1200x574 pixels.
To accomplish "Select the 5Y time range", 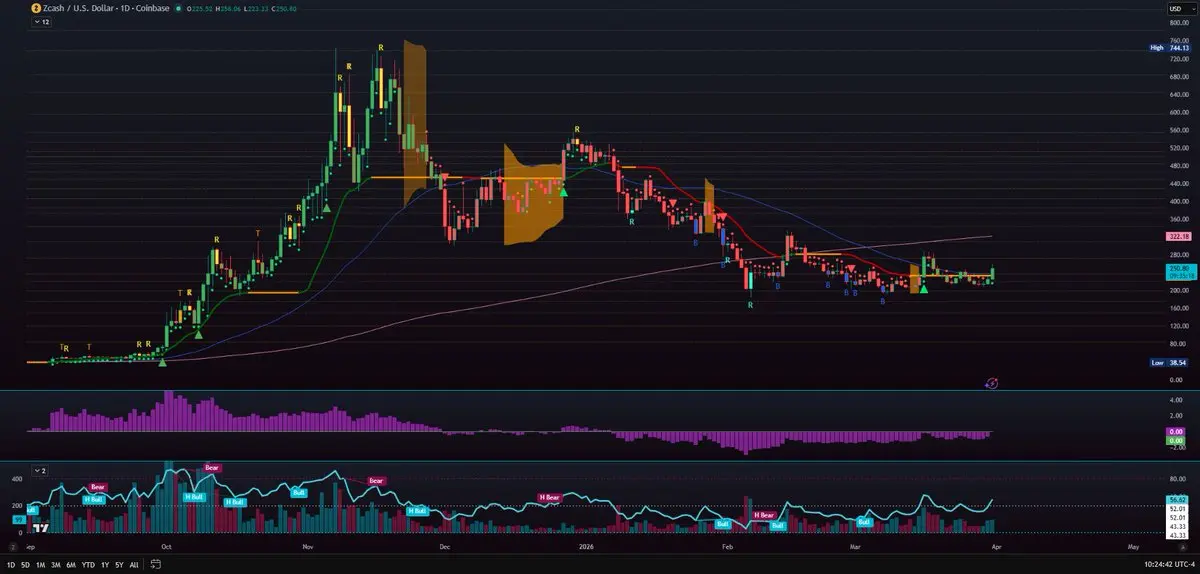I will click(119, 565).
